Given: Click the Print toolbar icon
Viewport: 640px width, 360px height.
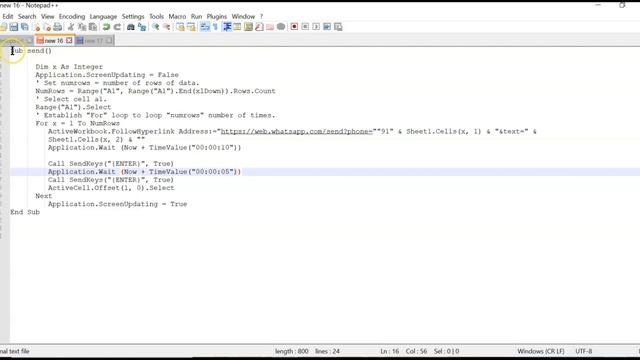Looking at the screenshot, I should tap(58, 27).
